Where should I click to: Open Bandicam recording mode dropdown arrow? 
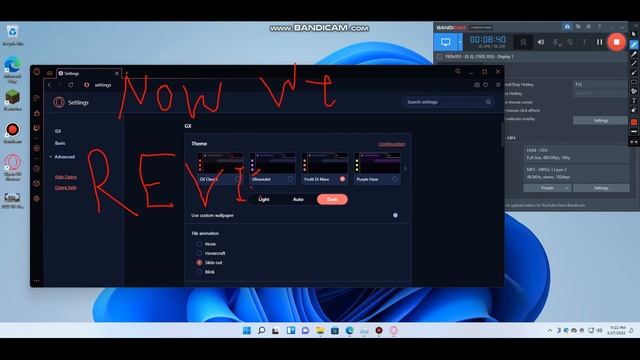(460, 42)
